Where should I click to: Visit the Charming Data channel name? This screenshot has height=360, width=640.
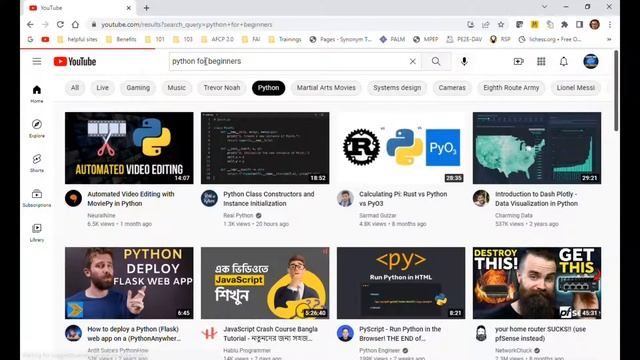point(513,215)
